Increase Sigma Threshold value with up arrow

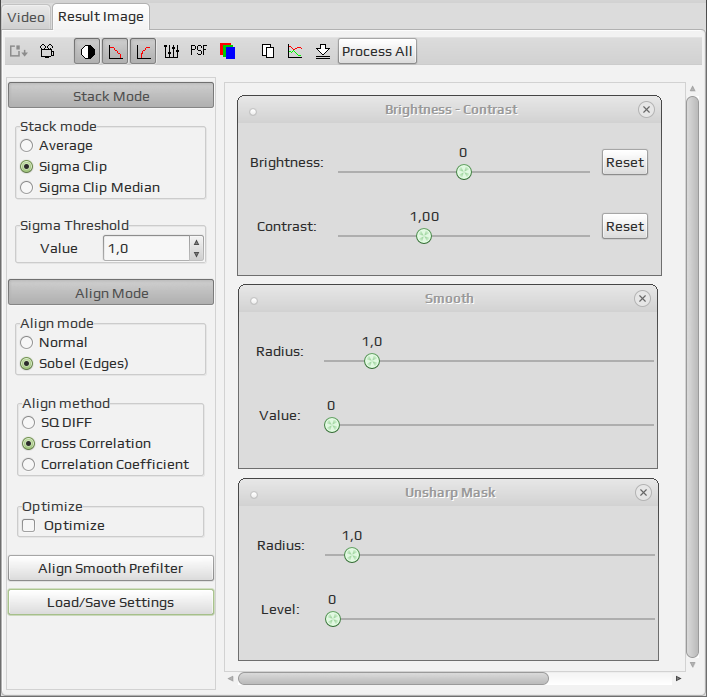click(196, 243)
